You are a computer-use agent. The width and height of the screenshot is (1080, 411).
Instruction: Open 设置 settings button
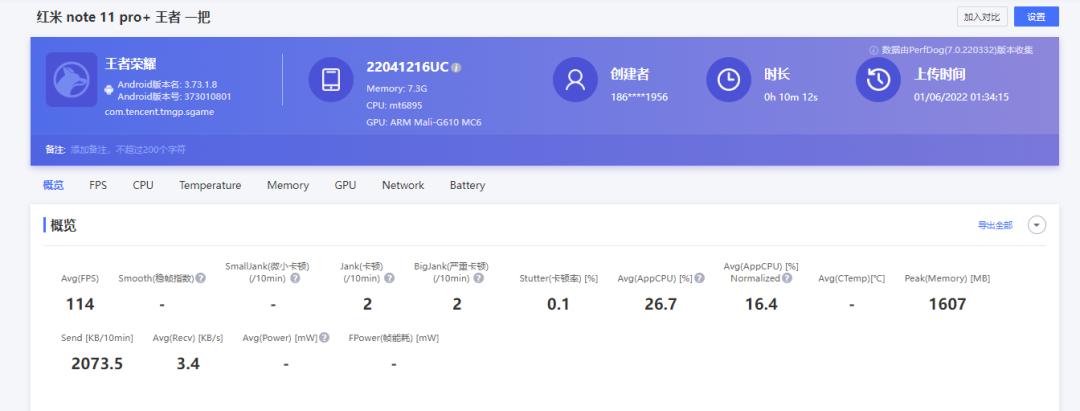pos(1036,16)
